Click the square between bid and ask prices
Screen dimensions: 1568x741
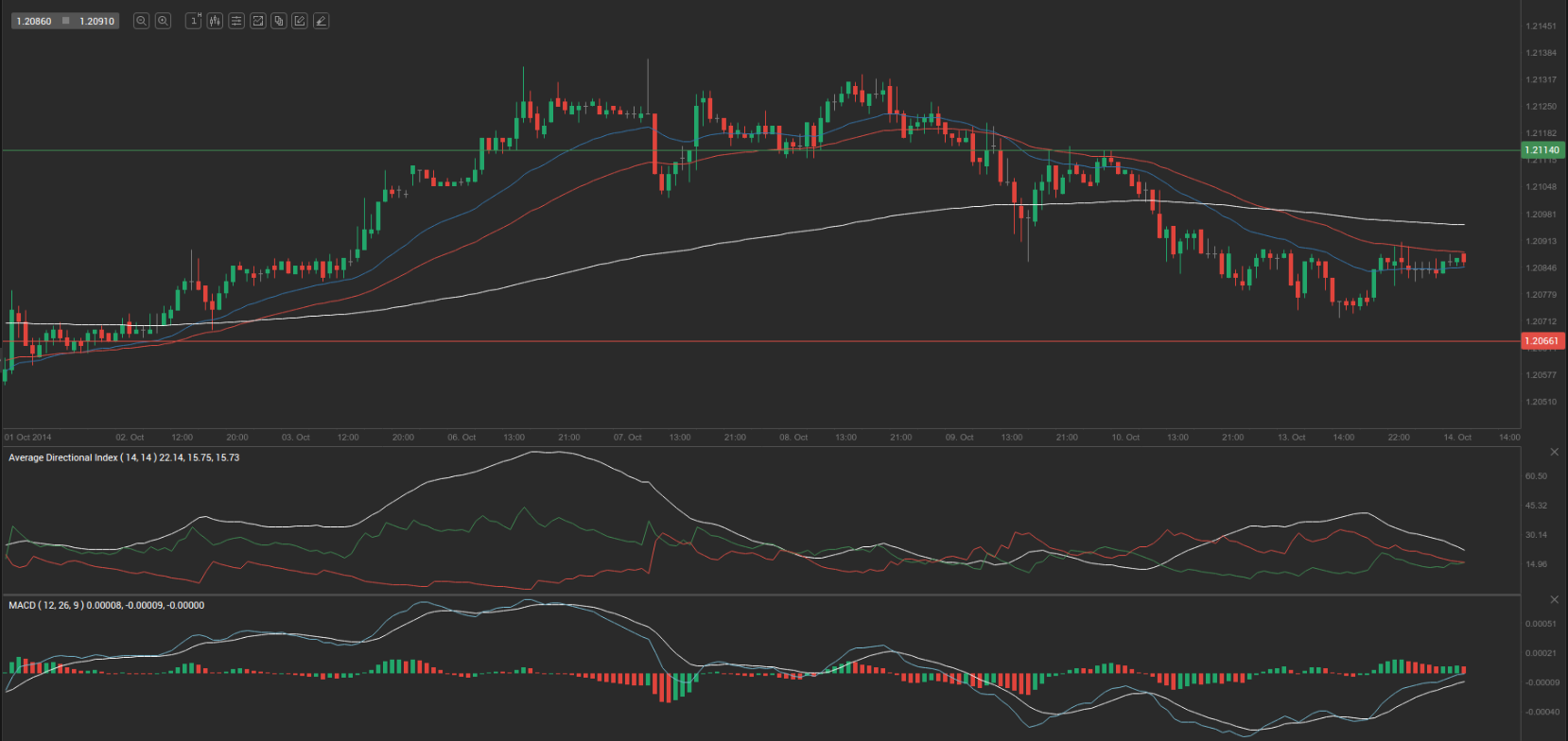click(65, 21)
